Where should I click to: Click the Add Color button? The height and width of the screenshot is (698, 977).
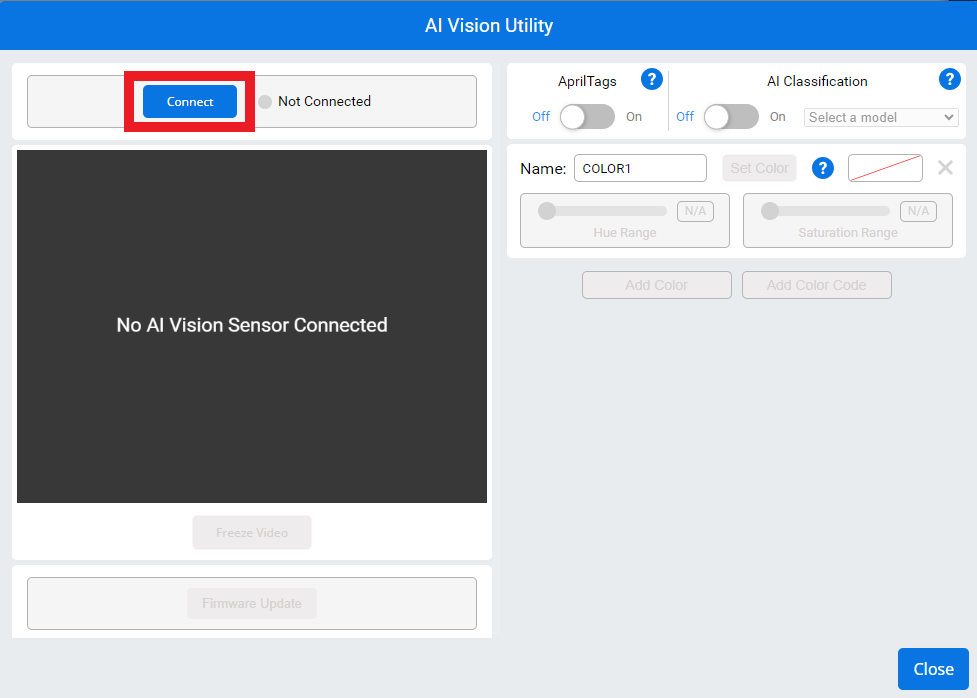click(x=656, y=285)
